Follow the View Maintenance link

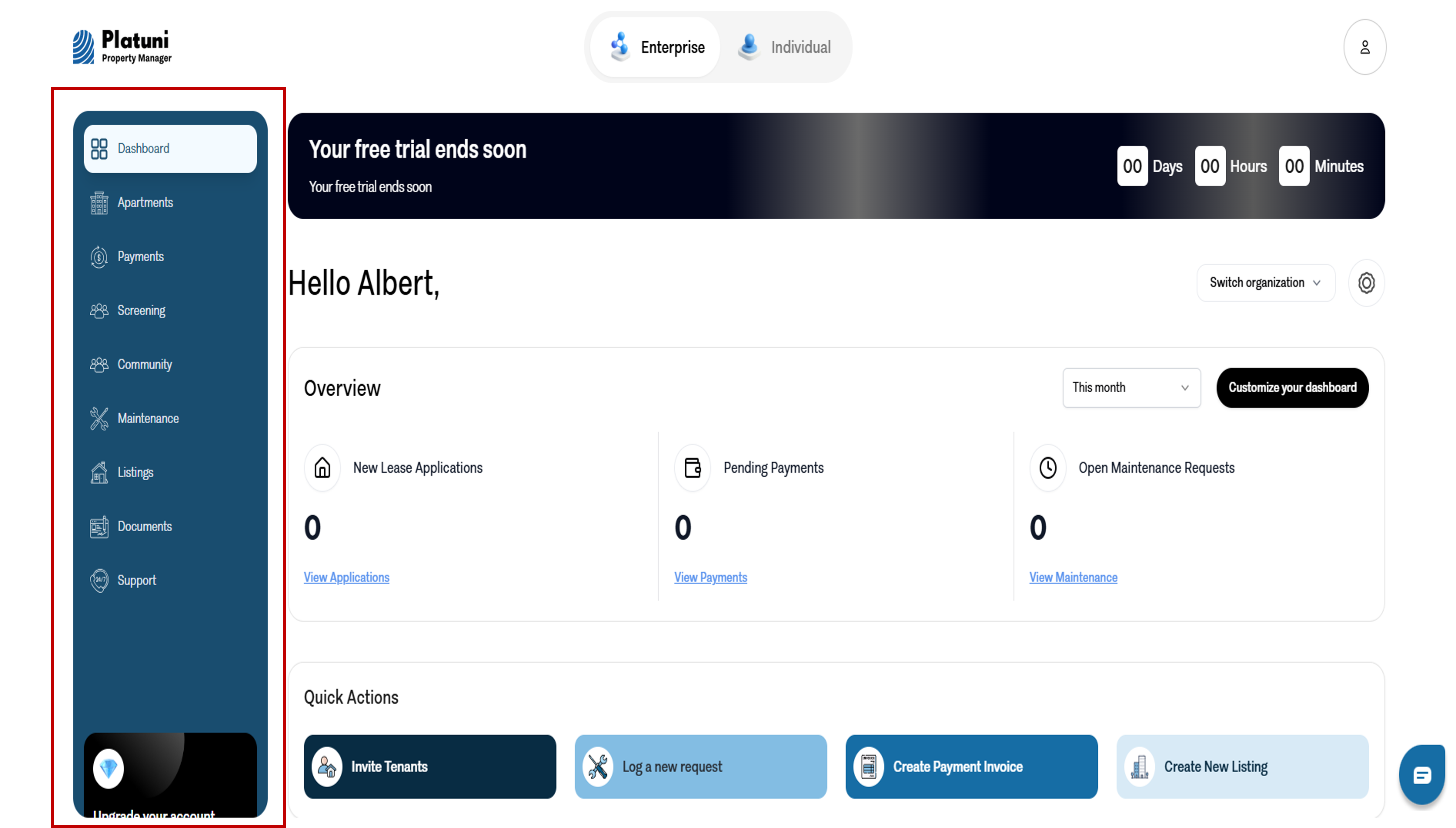pyautogui.click(x=1073, y=577)
